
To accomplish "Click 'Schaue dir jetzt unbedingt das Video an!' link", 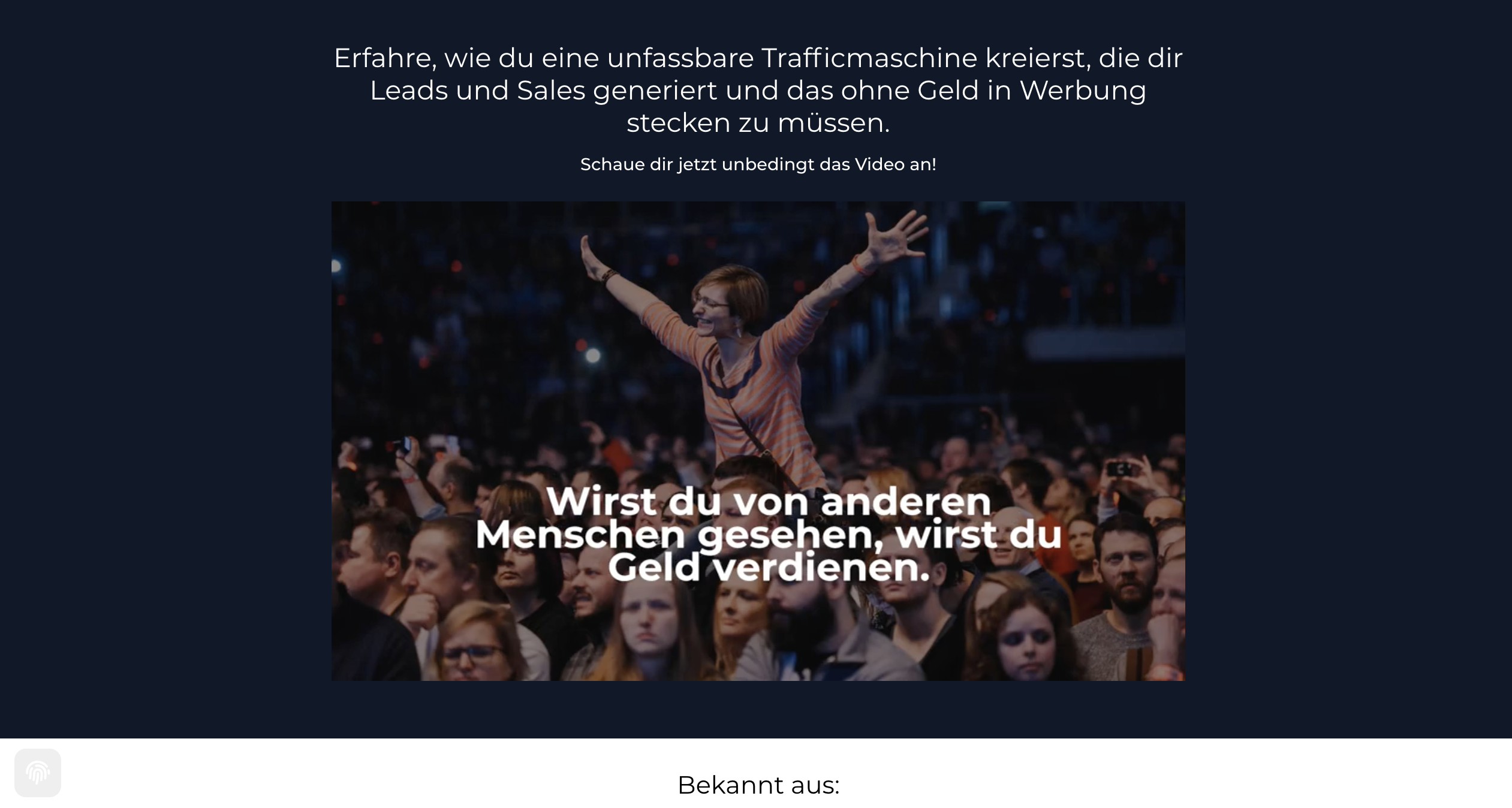I will (756, 164).
